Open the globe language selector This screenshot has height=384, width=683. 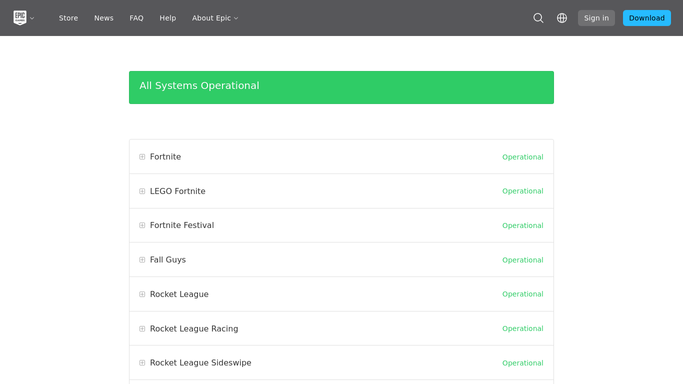562,18
